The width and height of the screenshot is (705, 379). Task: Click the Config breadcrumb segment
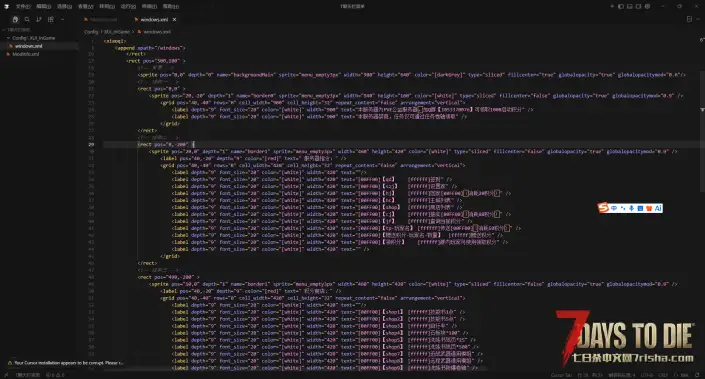(91, 32)
